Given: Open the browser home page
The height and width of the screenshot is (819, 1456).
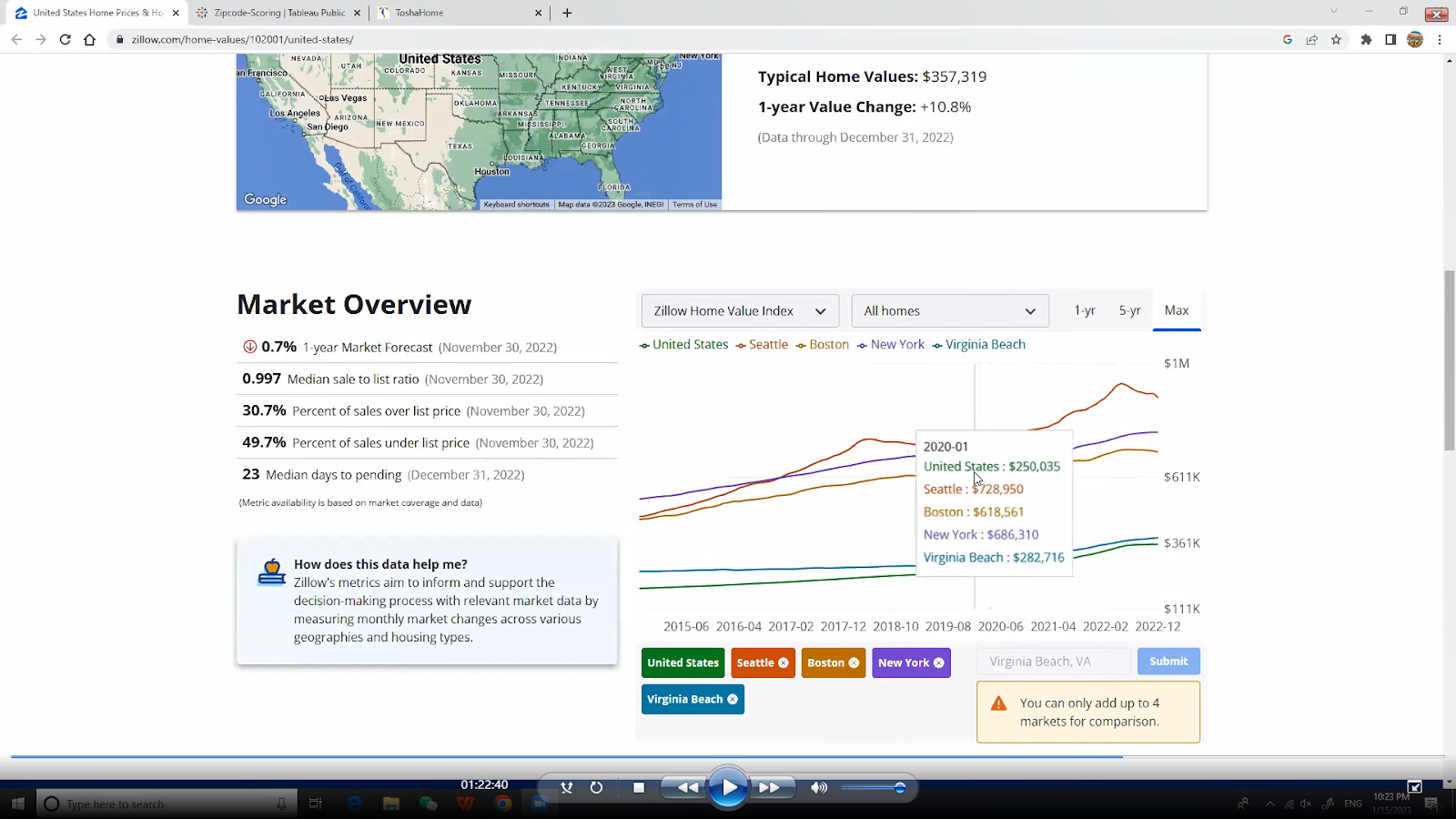Looking at the screenshot, I should point(89,39).
